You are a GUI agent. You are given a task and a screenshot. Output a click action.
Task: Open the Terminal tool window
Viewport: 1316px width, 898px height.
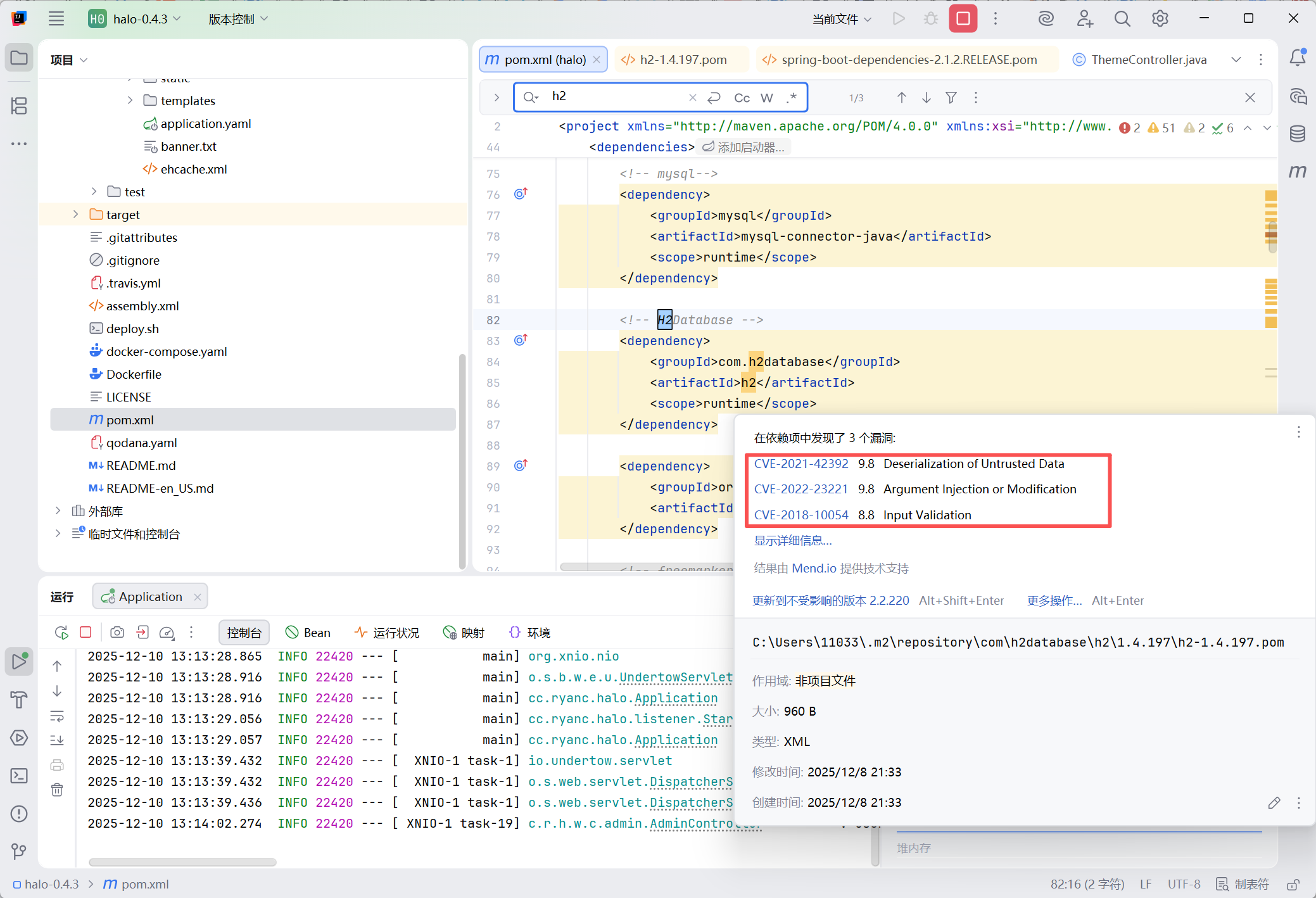click(x=19, y=776)
